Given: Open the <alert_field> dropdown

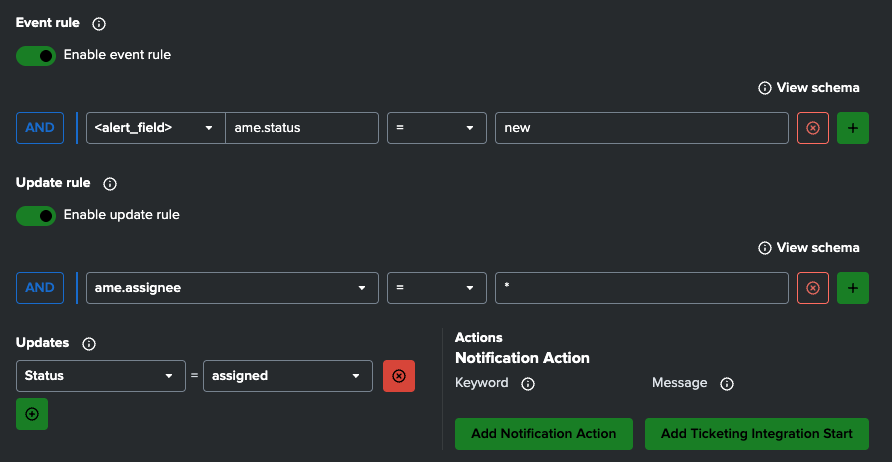Looking at the screenshot, I should (155, 128).
